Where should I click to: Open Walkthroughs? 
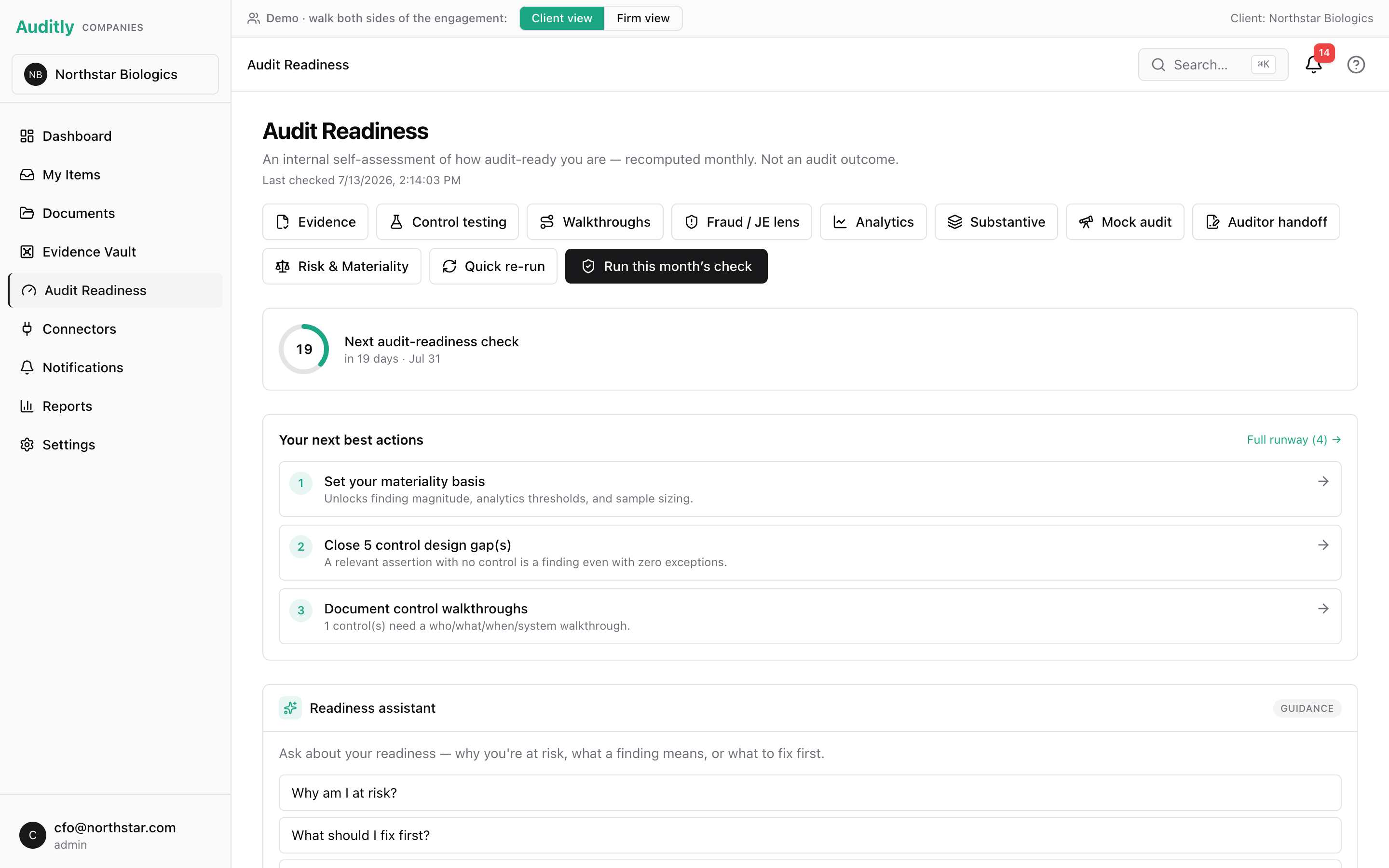pos(595,222)
